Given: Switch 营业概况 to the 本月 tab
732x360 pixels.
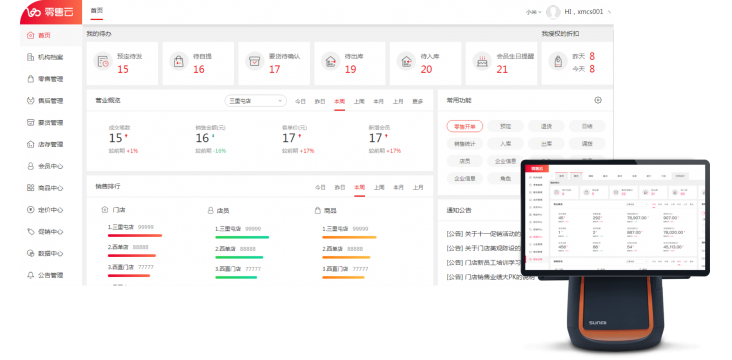Looking at the screenshot, I should tap(378, 101).
